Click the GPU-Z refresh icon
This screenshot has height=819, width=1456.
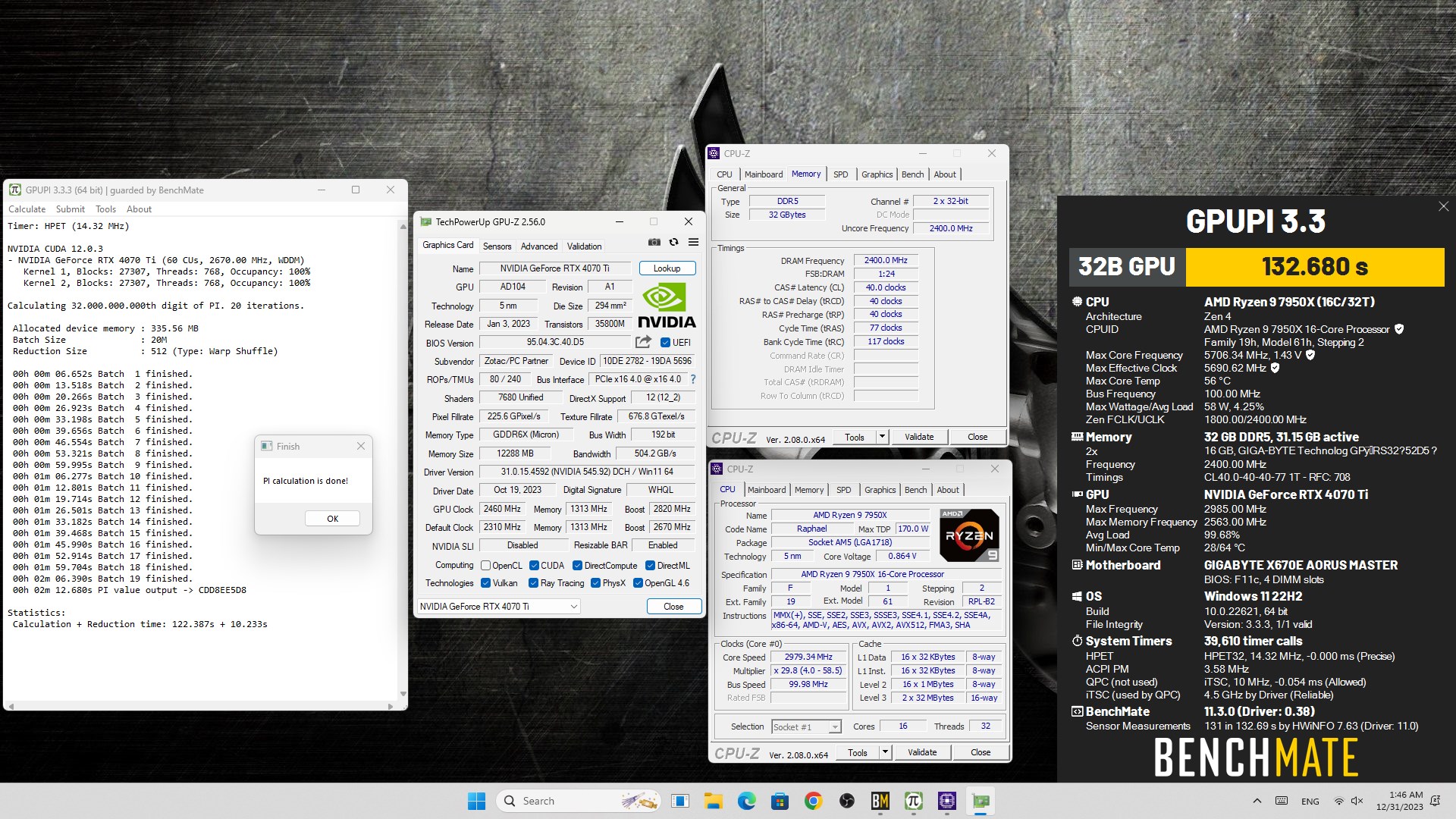click(673, 243)
